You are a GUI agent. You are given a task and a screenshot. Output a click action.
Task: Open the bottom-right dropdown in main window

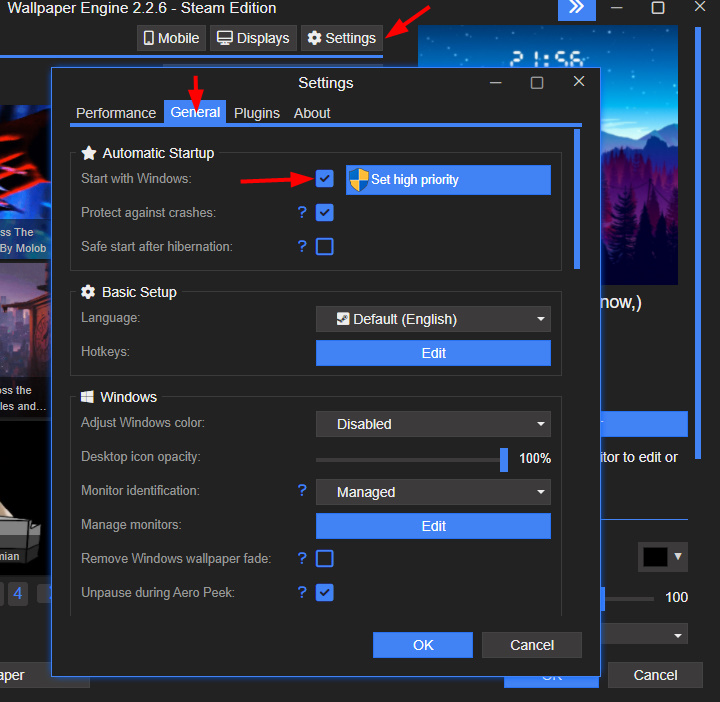coord(644,634)
